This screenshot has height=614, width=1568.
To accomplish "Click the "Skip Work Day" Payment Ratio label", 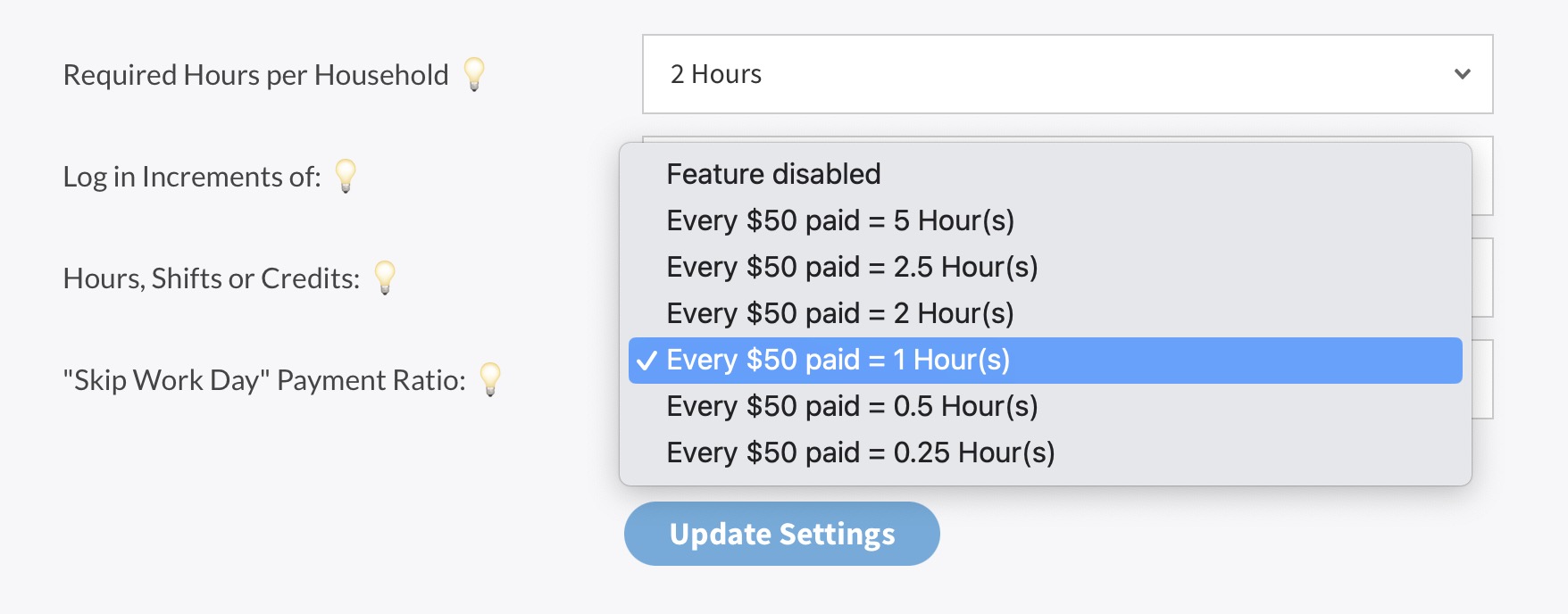I will coord(264,380).
